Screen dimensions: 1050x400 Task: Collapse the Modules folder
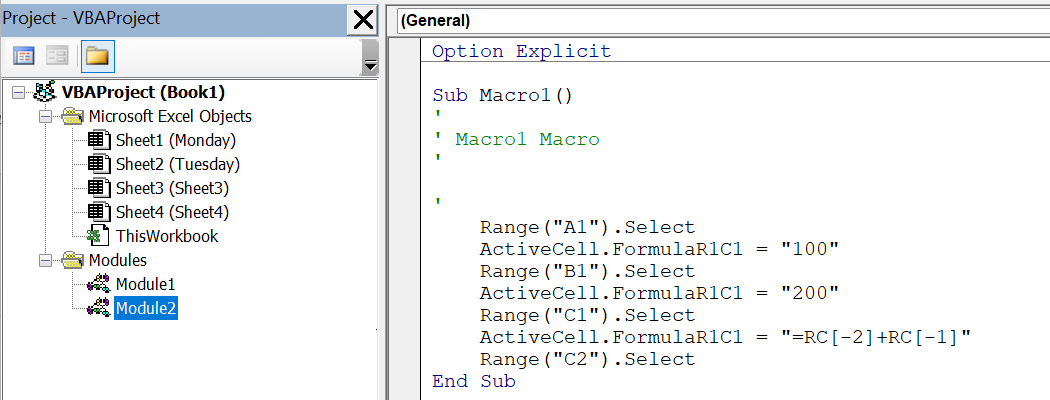tap(43, 260)
